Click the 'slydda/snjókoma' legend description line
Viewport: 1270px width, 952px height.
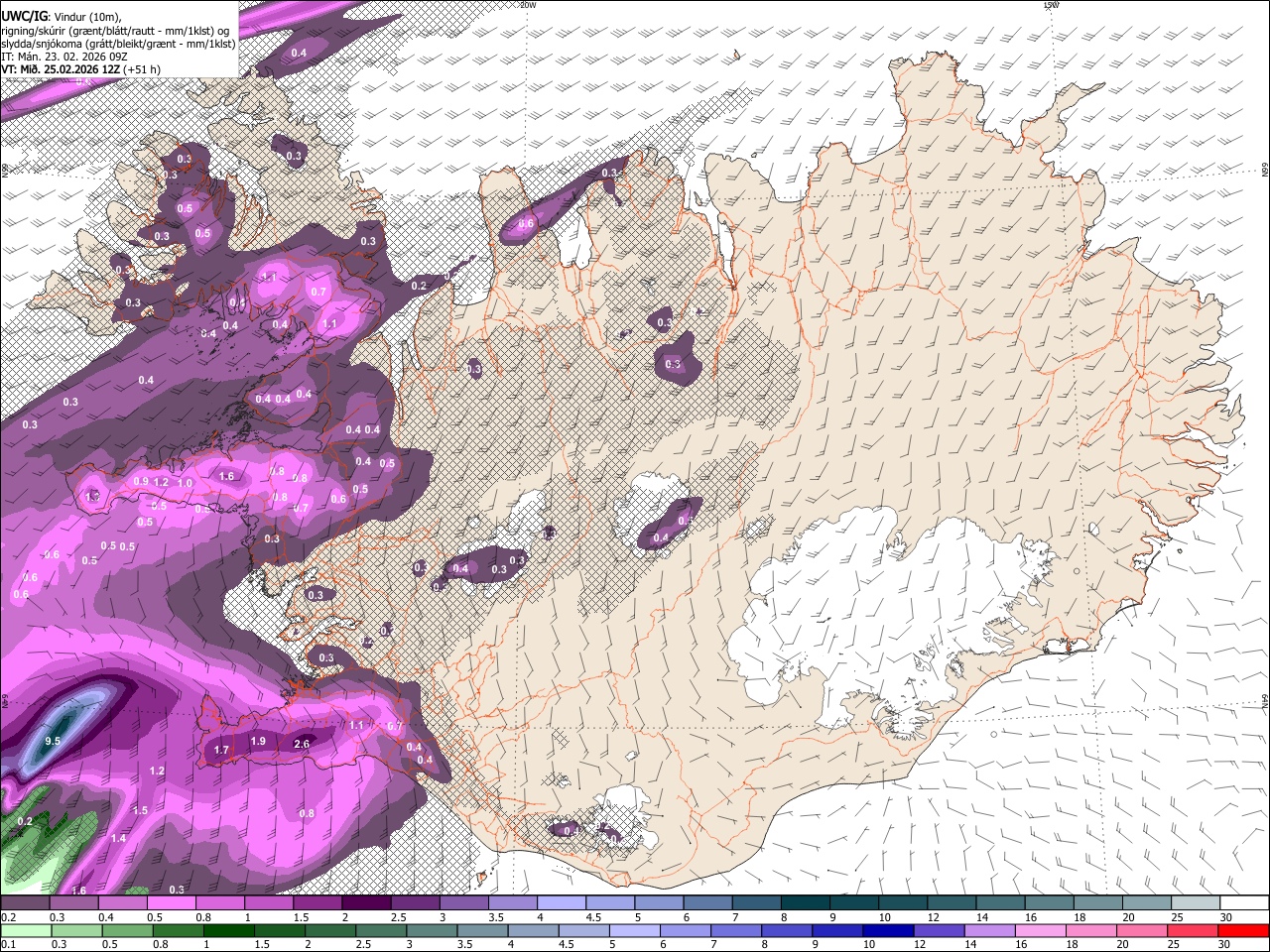pyautogui.click(x=118, y=44)
